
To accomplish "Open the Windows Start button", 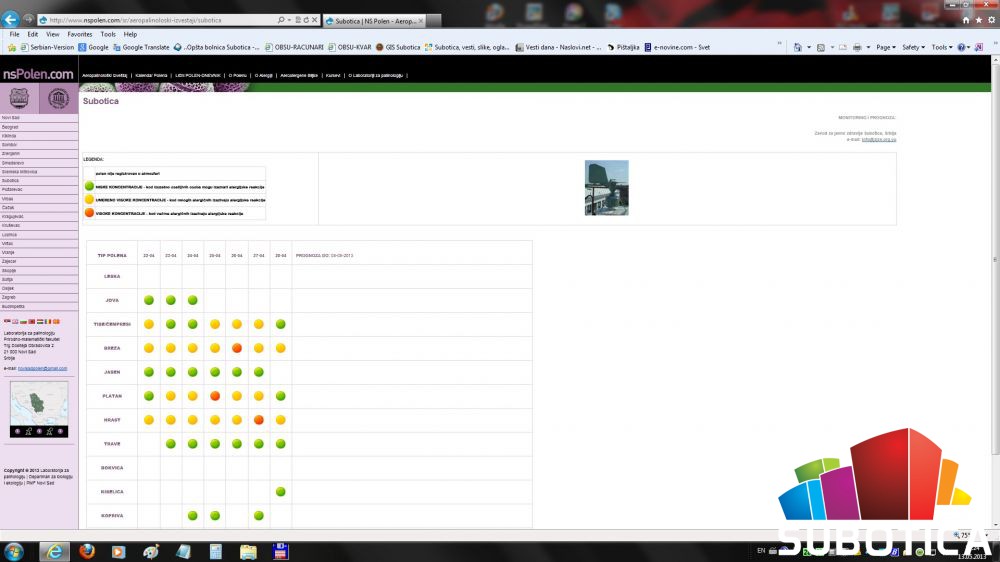I will [x=14, y=551].
